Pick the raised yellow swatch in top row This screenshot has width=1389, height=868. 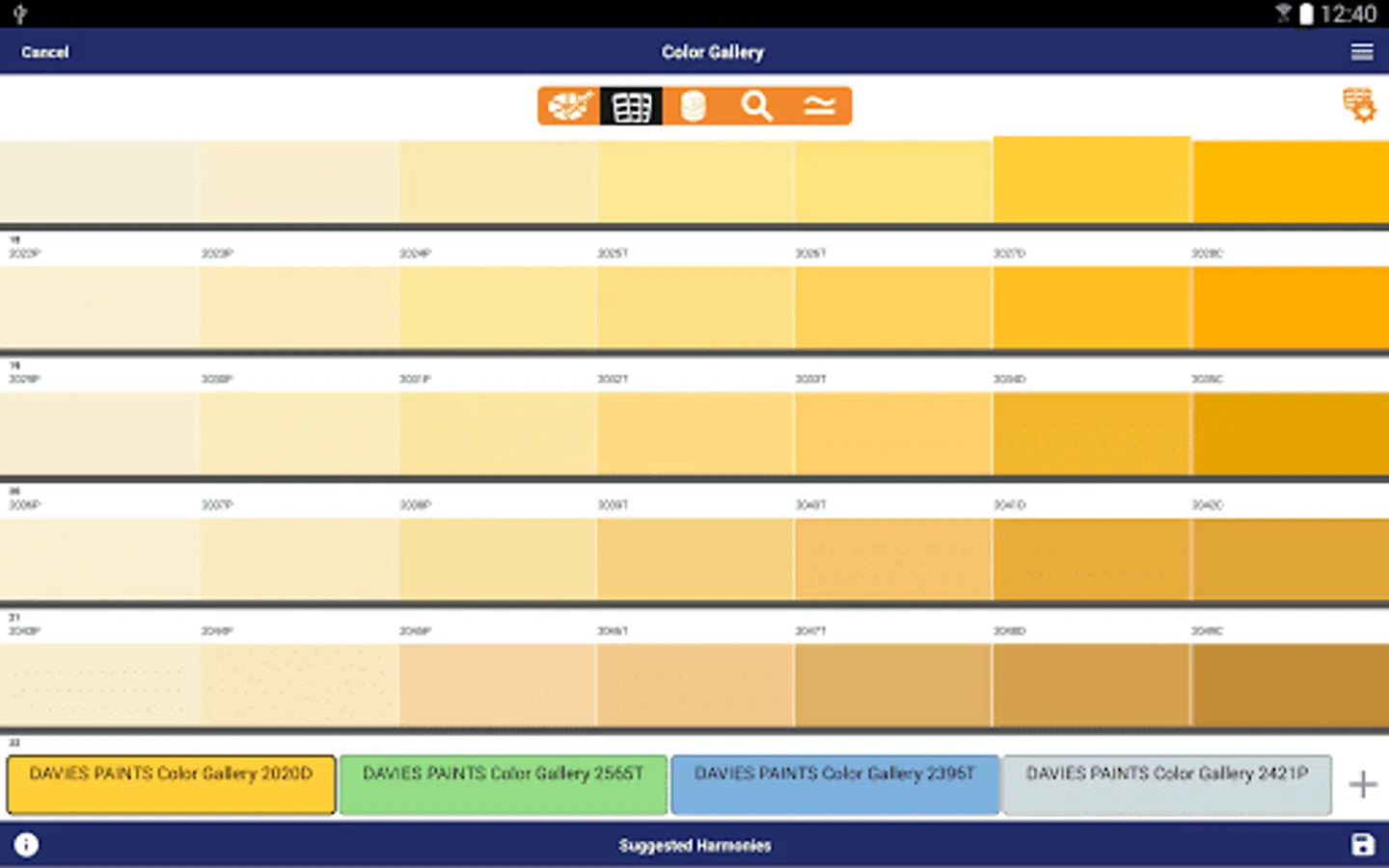[x=1092, y=180]
